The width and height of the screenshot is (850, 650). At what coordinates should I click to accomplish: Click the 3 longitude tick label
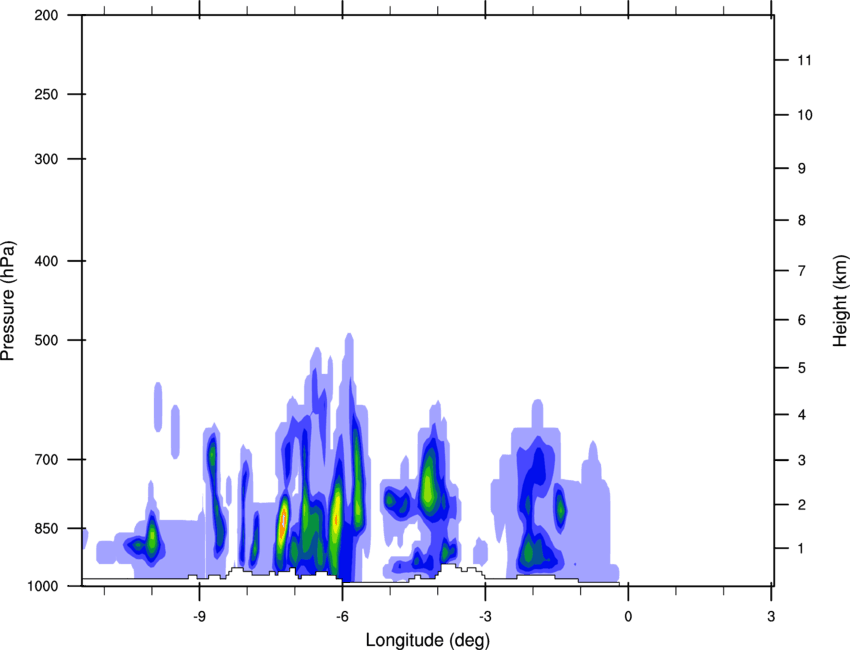771,616
